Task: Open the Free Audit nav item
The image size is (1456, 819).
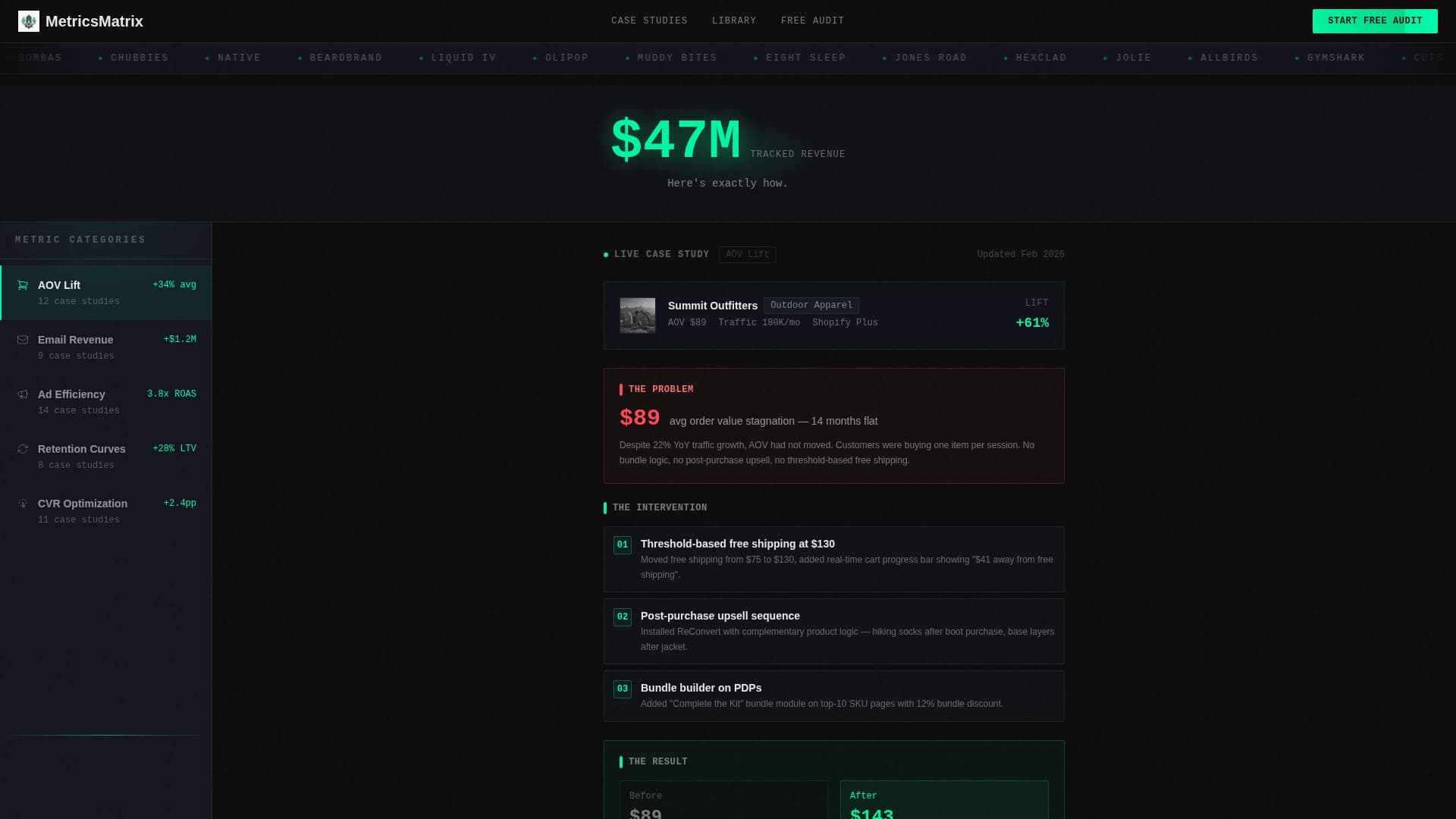Action: coord(812,20)
